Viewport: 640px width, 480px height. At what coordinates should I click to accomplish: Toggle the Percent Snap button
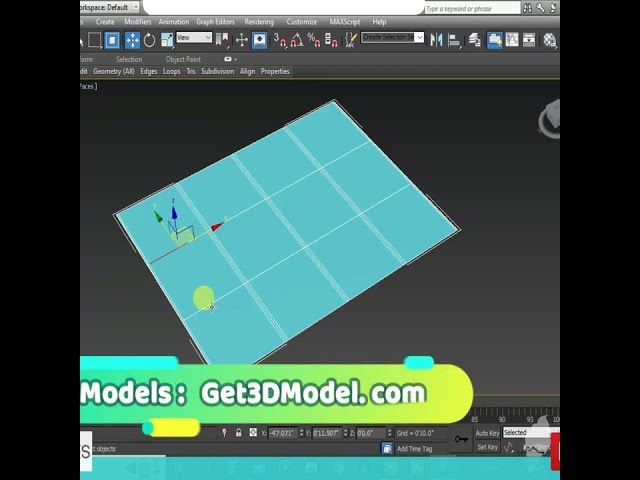[x=313, y=40]
